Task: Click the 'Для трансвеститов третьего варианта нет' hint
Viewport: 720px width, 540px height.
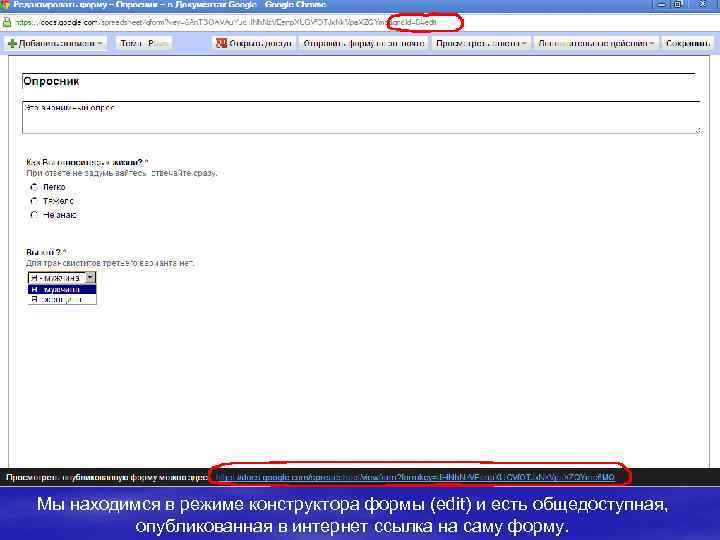Action: tap(110, 263)
